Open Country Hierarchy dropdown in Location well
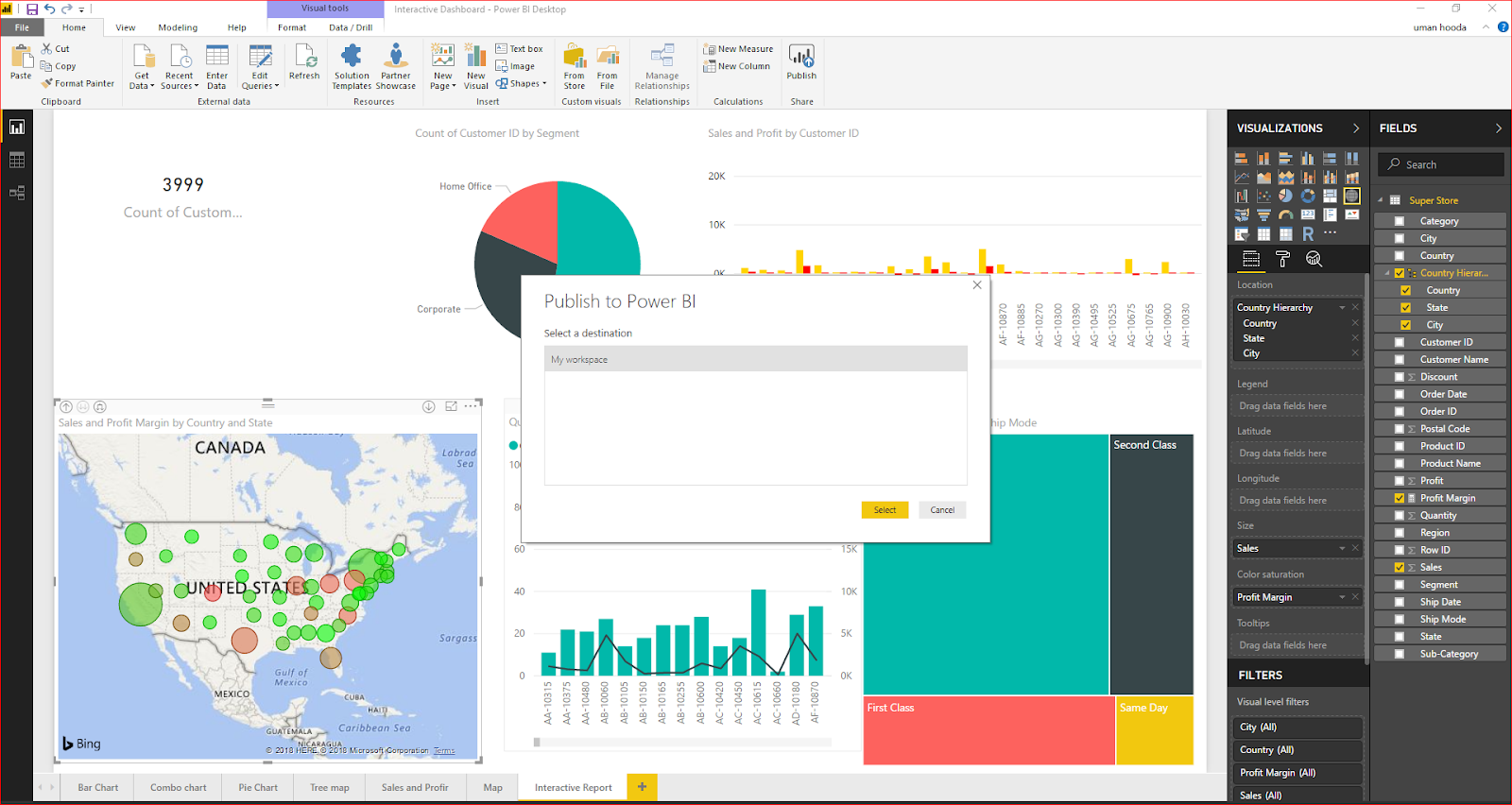Image resolution: width=1512 pixels, height=805 pixels. pyautogui.click(x=1342, y=308)
